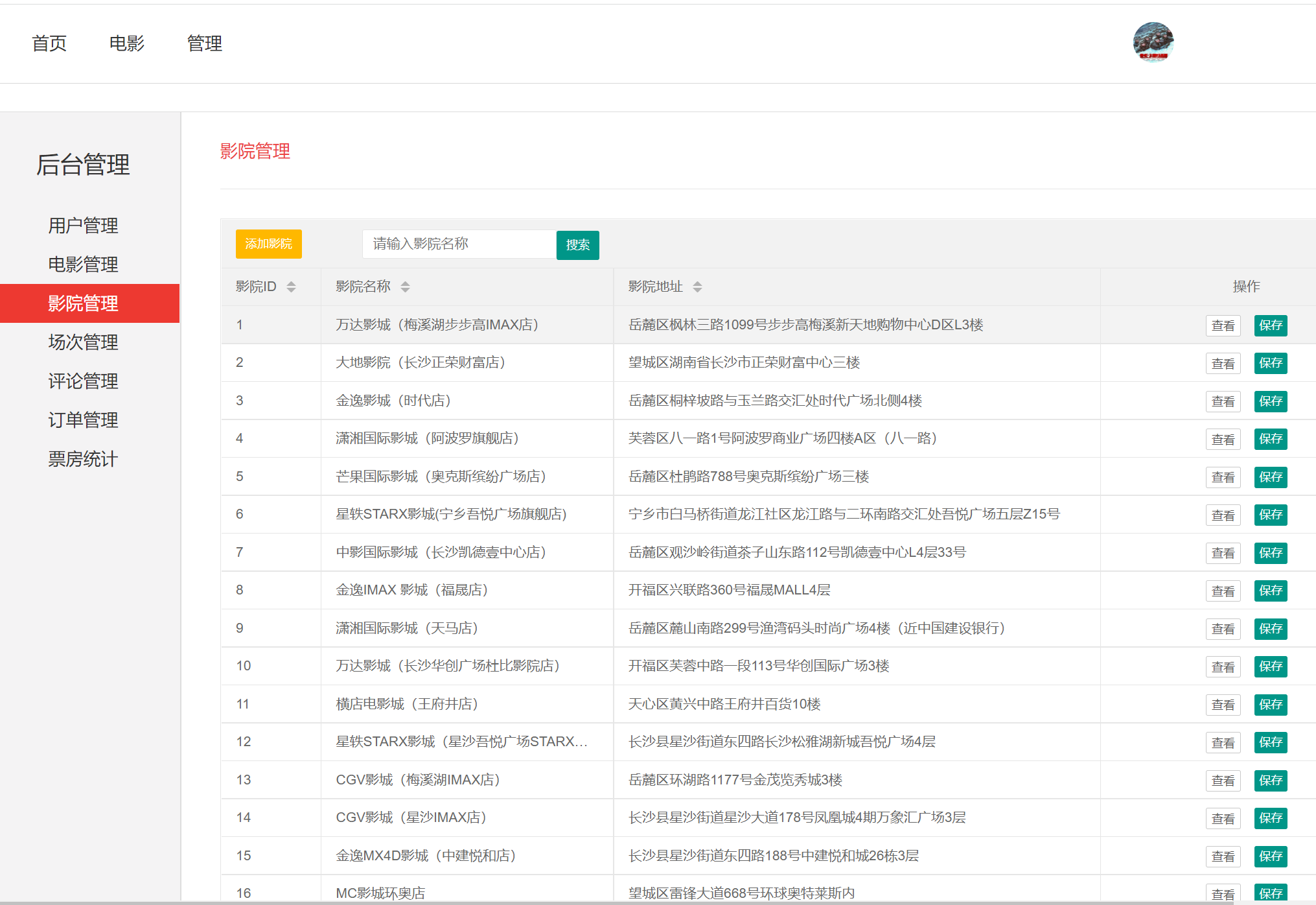The width and height of the screenshot is (1316, 905).
Task: Go to 电影管理 in sidebar
Action: pos(83,264)
